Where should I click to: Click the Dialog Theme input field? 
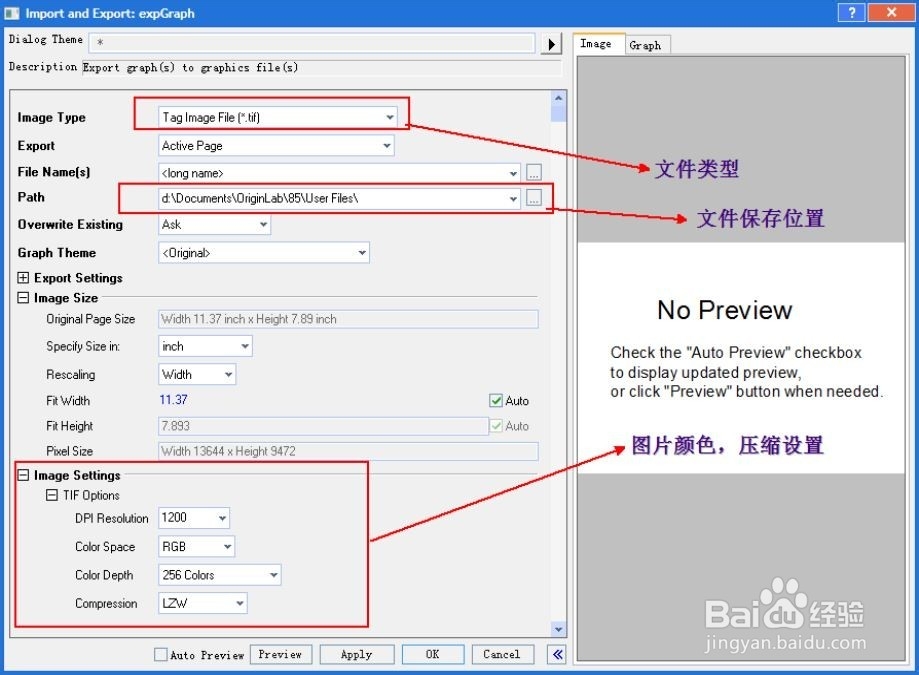(x=312, y=42)
